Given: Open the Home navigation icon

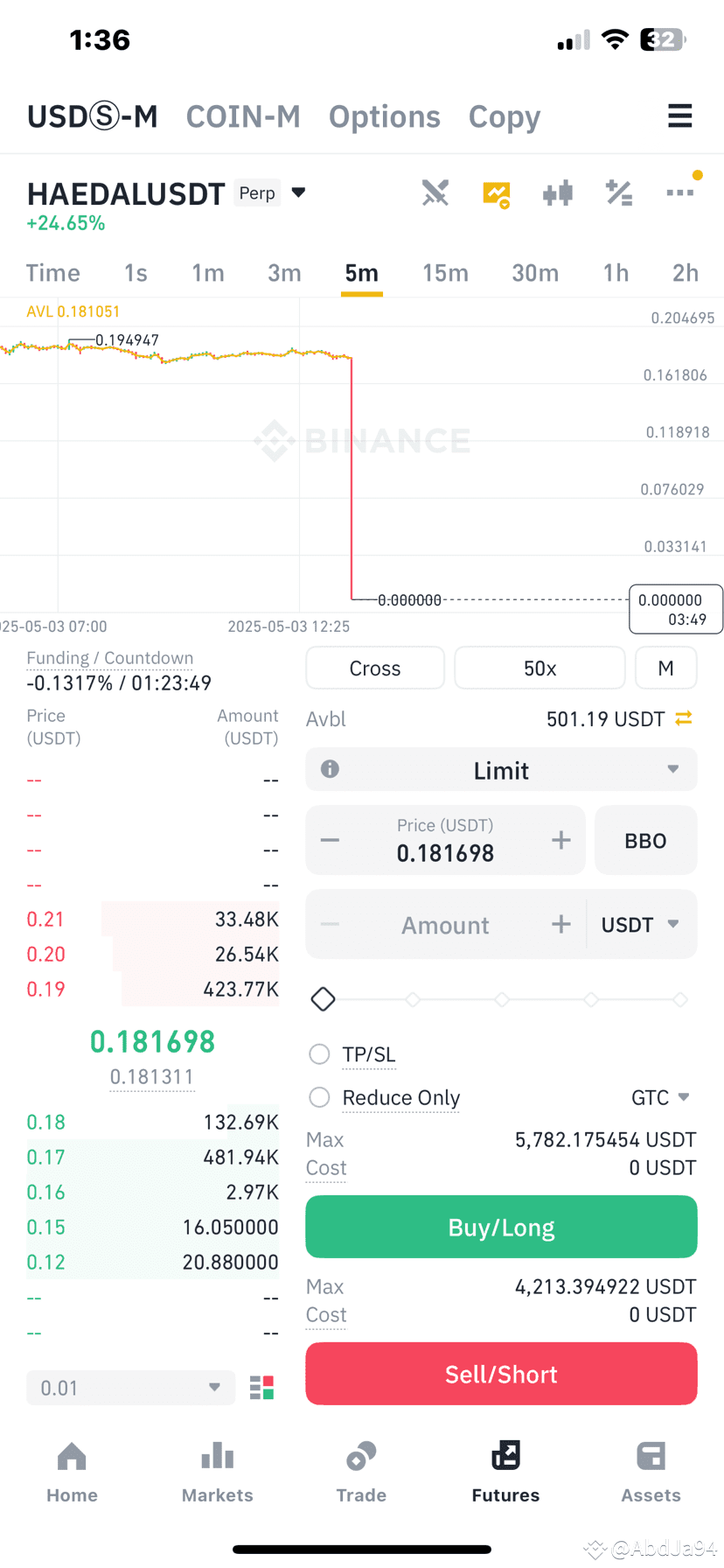Looking at the screenshot, I should (72, 1473).
